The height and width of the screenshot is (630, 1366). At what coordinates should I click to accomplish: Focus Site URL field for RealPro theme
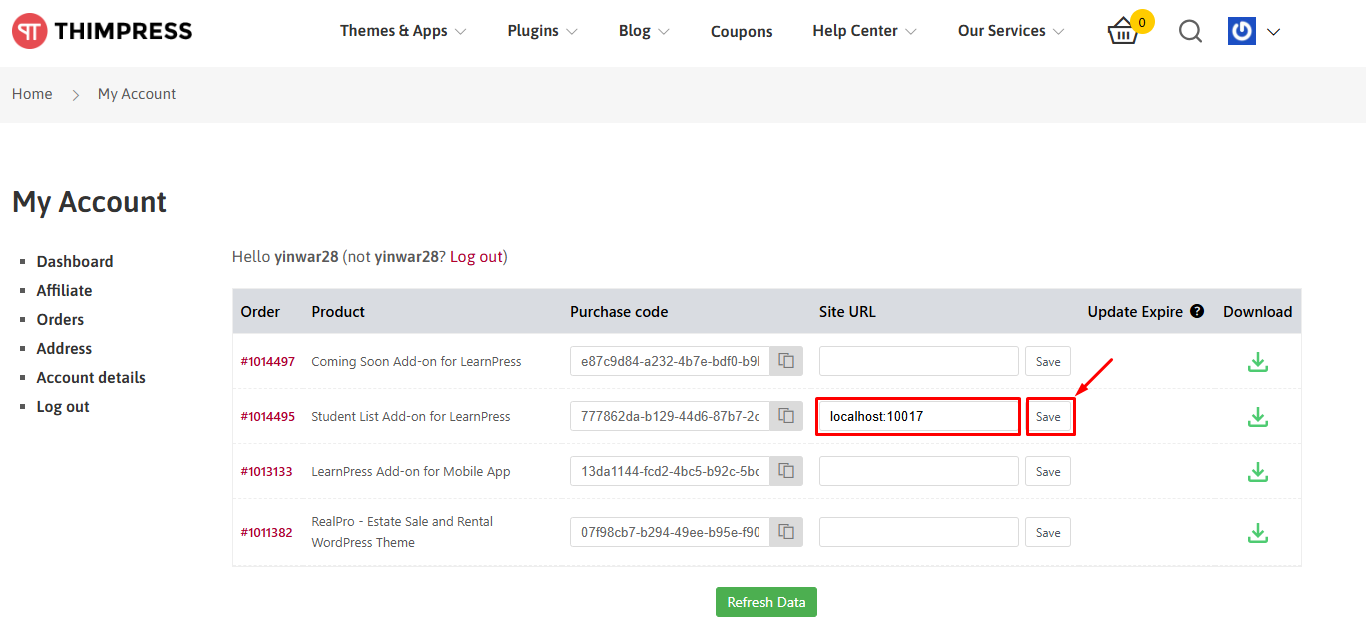(x=919, y=532)
